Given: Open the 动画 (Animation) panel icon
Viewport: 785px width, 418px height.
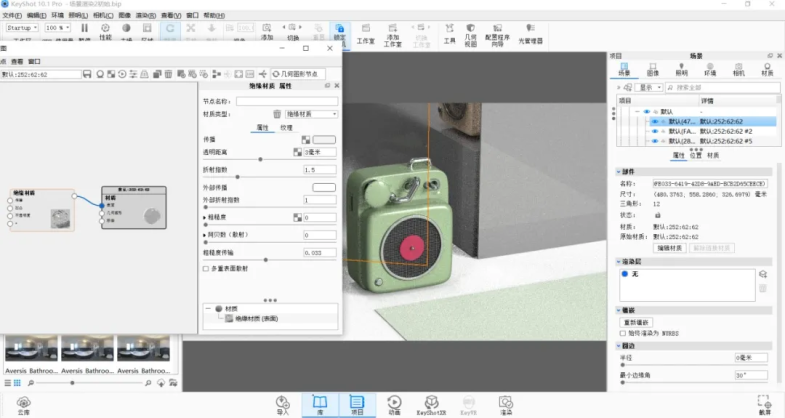Looking at the screenshot, I should click(x=394, y=402).
